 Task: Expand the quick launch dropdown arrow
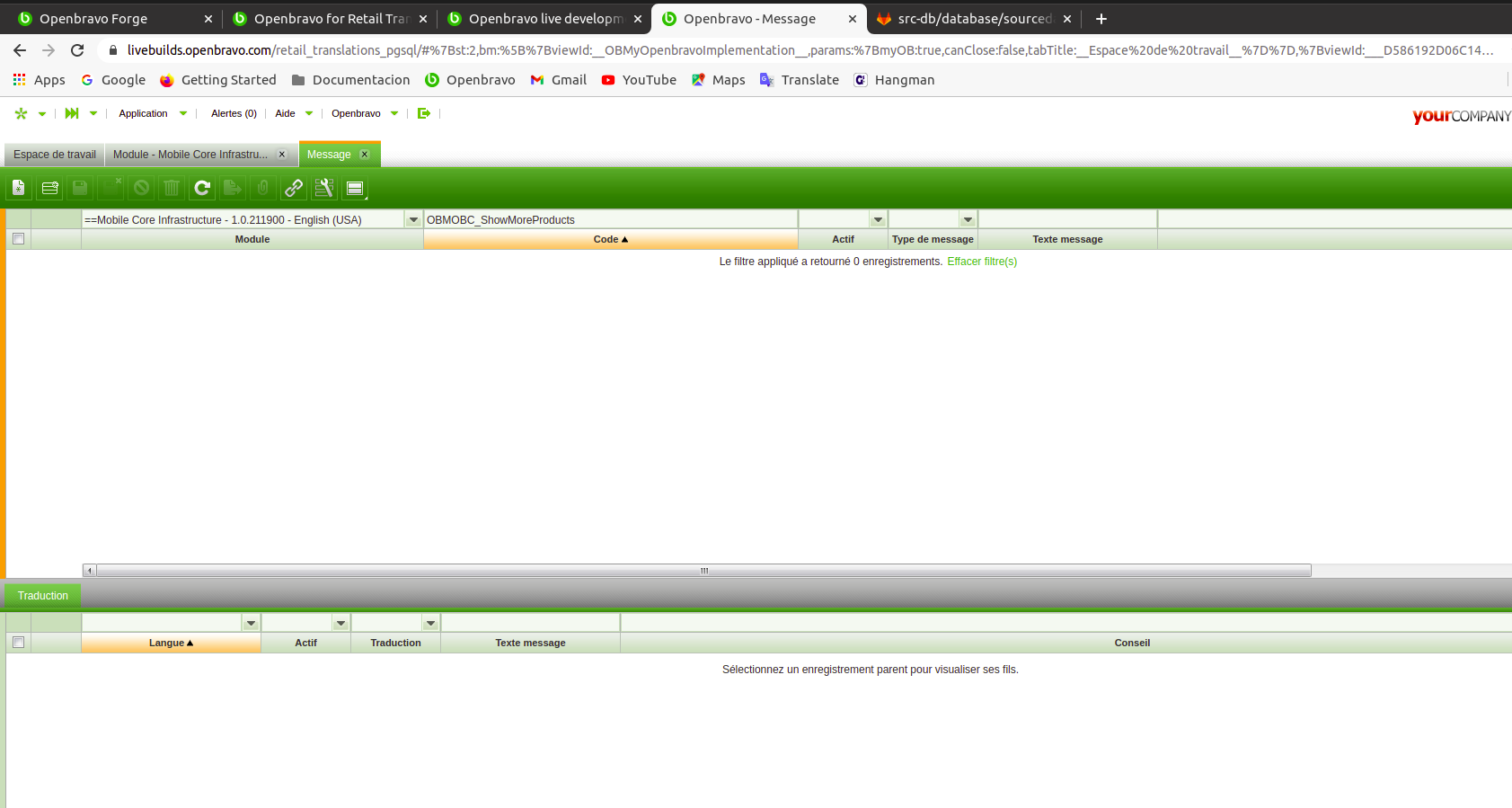[x=93, y=114]
